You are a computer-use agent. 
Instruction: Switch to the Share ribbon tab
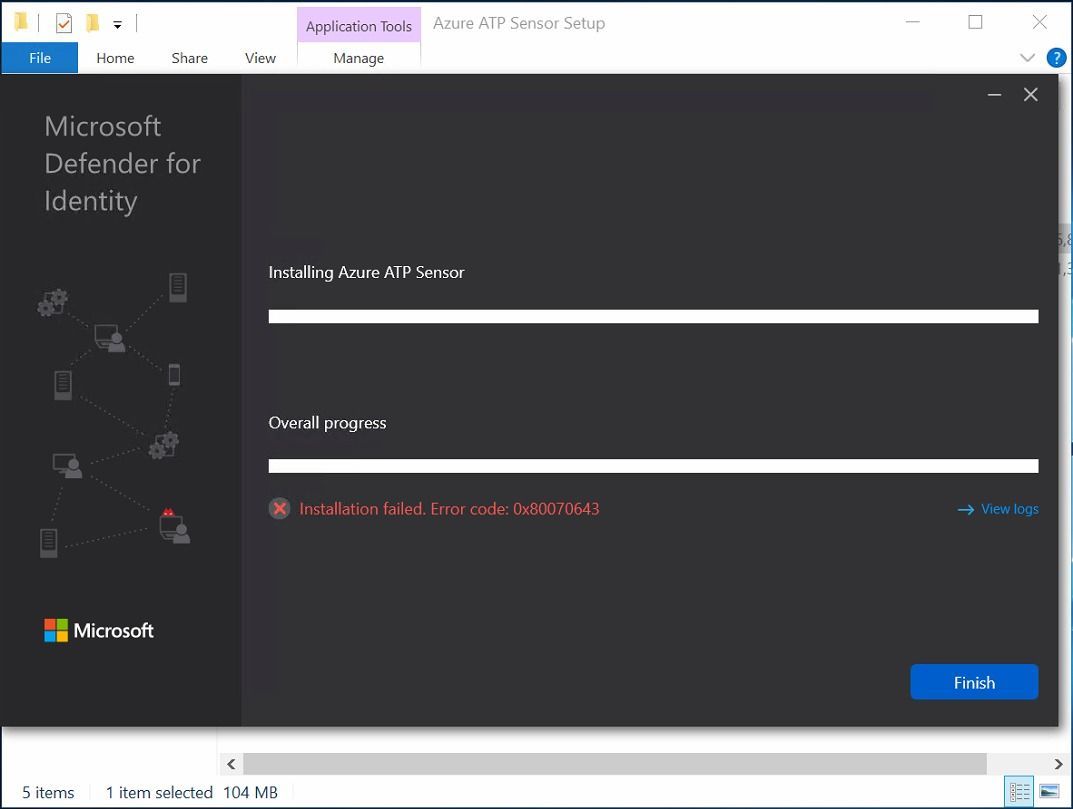point(190,58)
